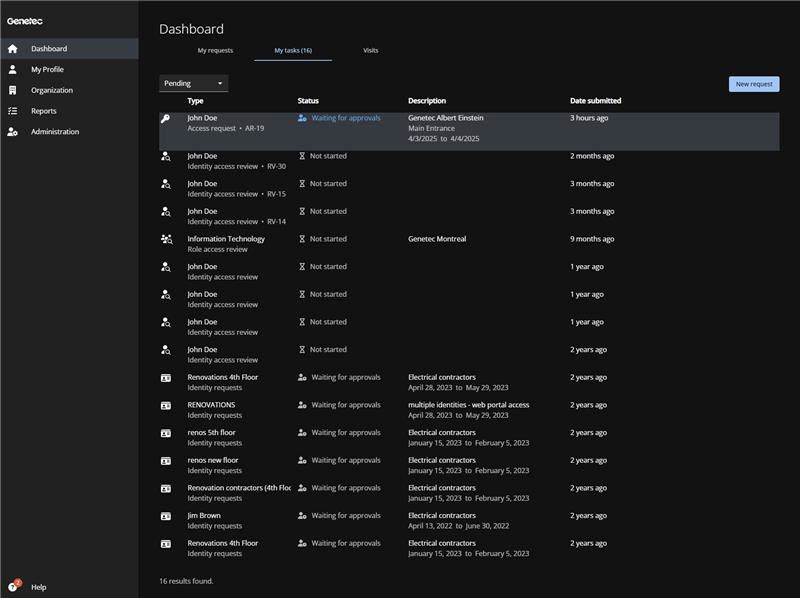Open the Visits tab
The image size is (800, 598).
click(x=369, y=50)
